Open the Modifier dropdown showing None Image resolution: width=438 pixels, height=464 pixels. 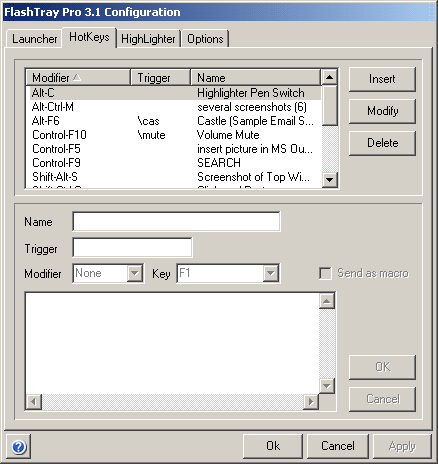tap(108, 273)
